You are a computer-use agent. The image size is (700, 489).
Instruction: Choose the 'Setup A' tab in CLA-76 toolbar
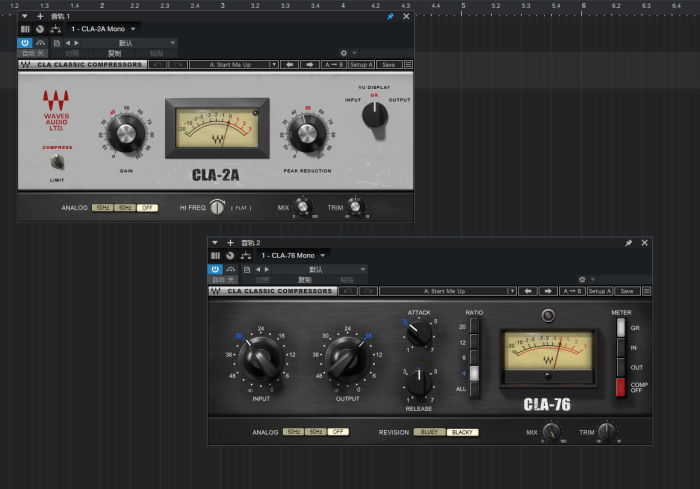pyautogui.click(x=600, y=291)
